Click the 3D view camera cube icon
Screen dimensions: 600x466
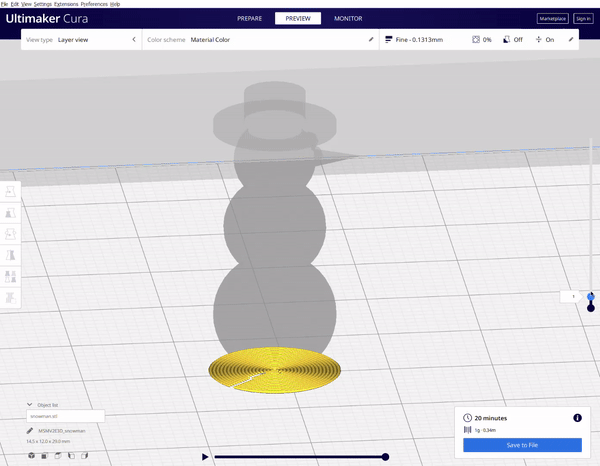32,456
